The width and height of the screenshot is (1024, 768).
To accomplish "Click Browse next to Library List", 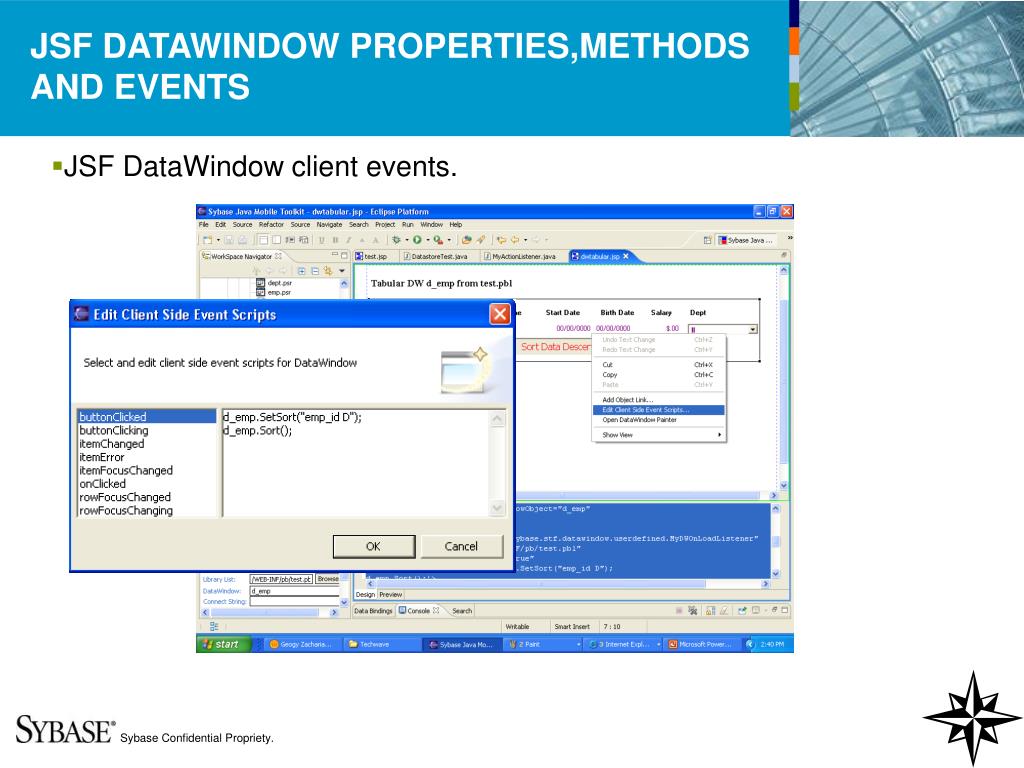I will tap(327, 579).
